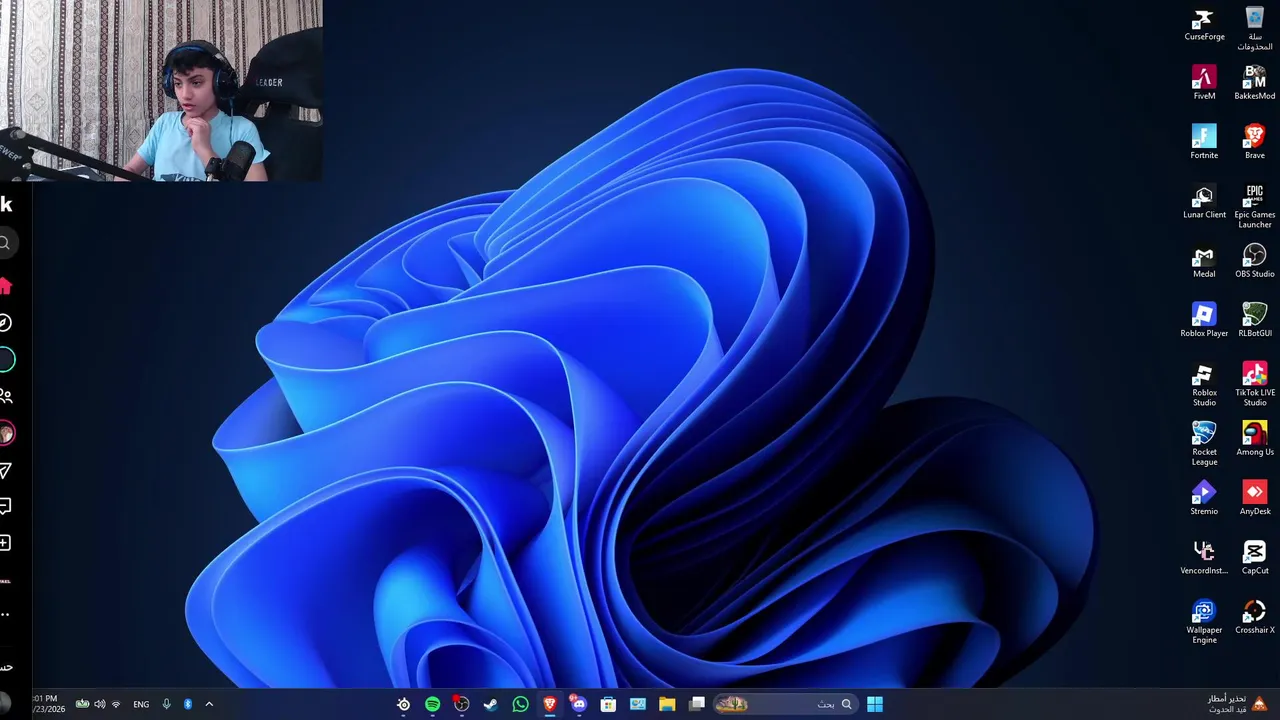Open Spotify from the taskbar

(432, 704)
